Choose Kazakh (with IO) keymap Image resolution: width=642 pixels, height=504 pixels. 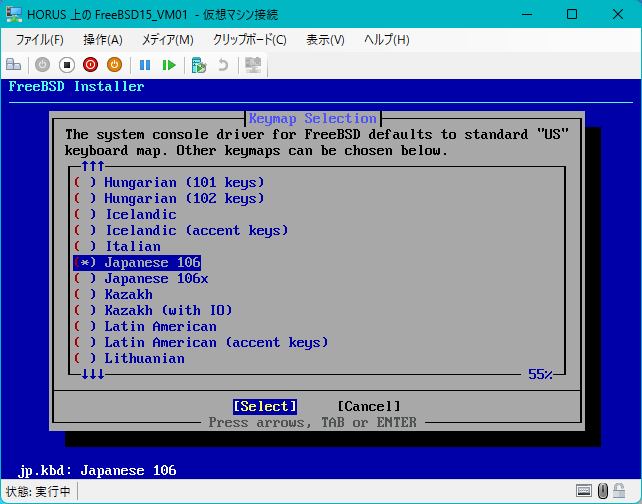click(153, 310)
